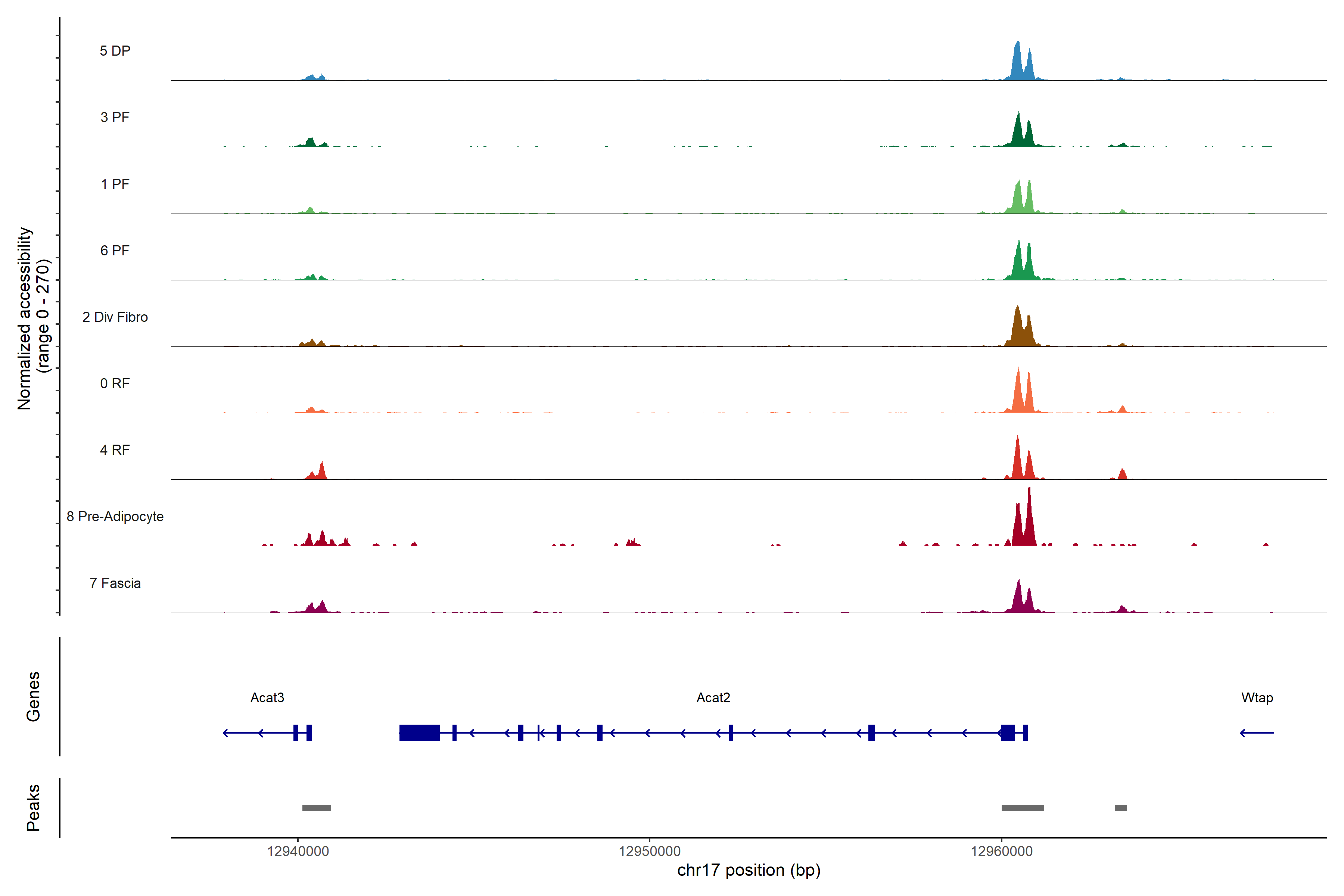
Task: Click the leftmost gray peak bar
Action: tap(317, 808)
